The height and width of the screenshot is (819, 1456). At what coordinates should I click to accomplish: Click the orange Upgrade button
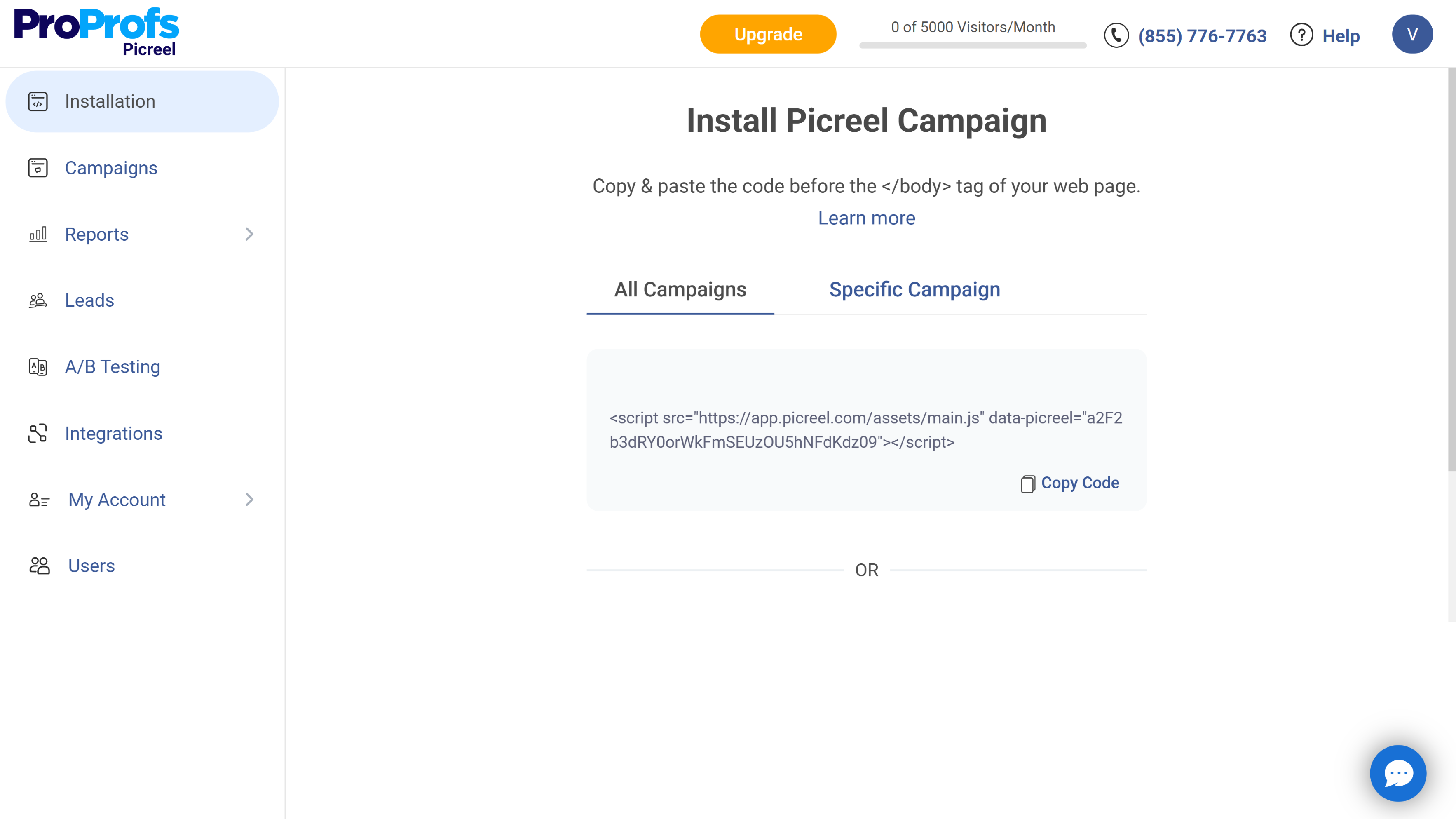pyautogui.click(x=768, y=35)
